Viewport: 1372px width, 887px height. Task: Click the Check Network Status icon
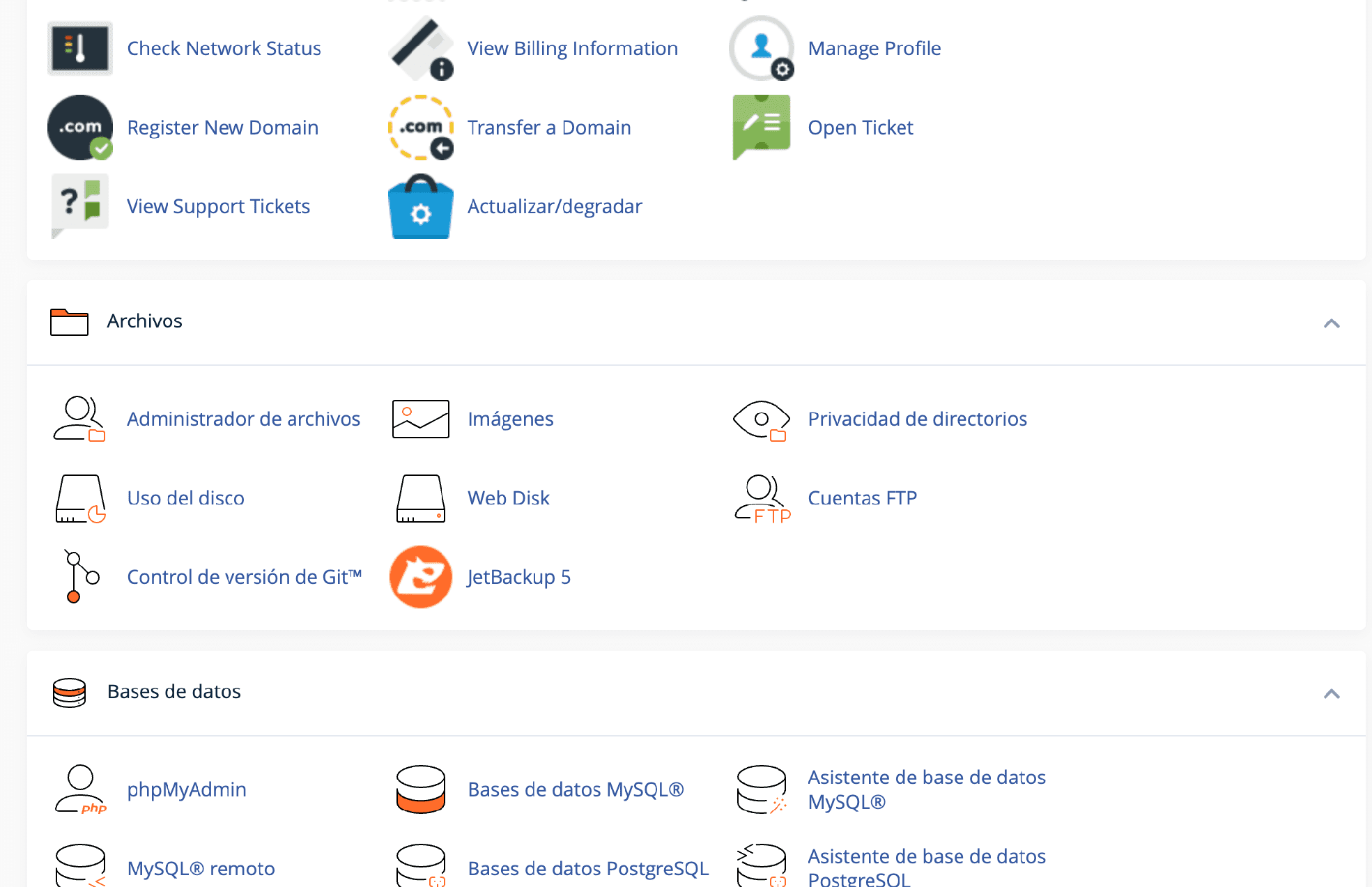79,48
